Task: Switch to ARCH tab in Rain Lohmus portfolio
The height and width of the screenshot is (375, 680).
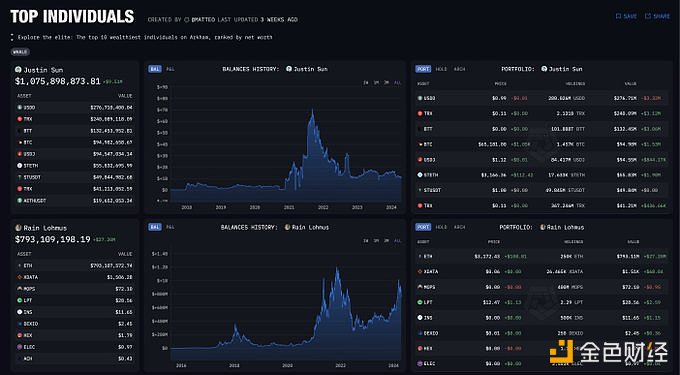Action: 460,227
